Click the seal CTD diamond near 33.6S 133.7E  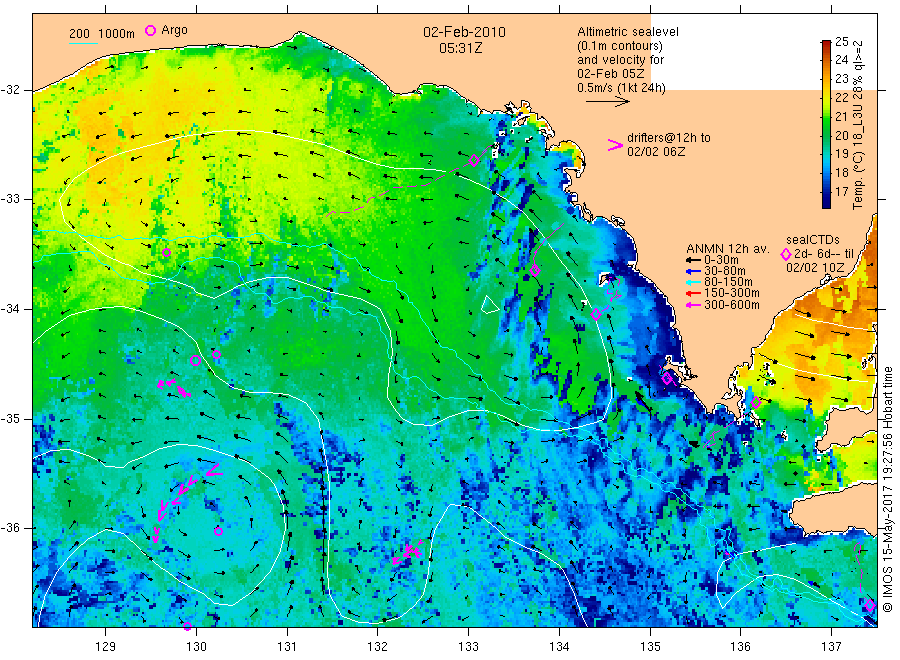535,270
